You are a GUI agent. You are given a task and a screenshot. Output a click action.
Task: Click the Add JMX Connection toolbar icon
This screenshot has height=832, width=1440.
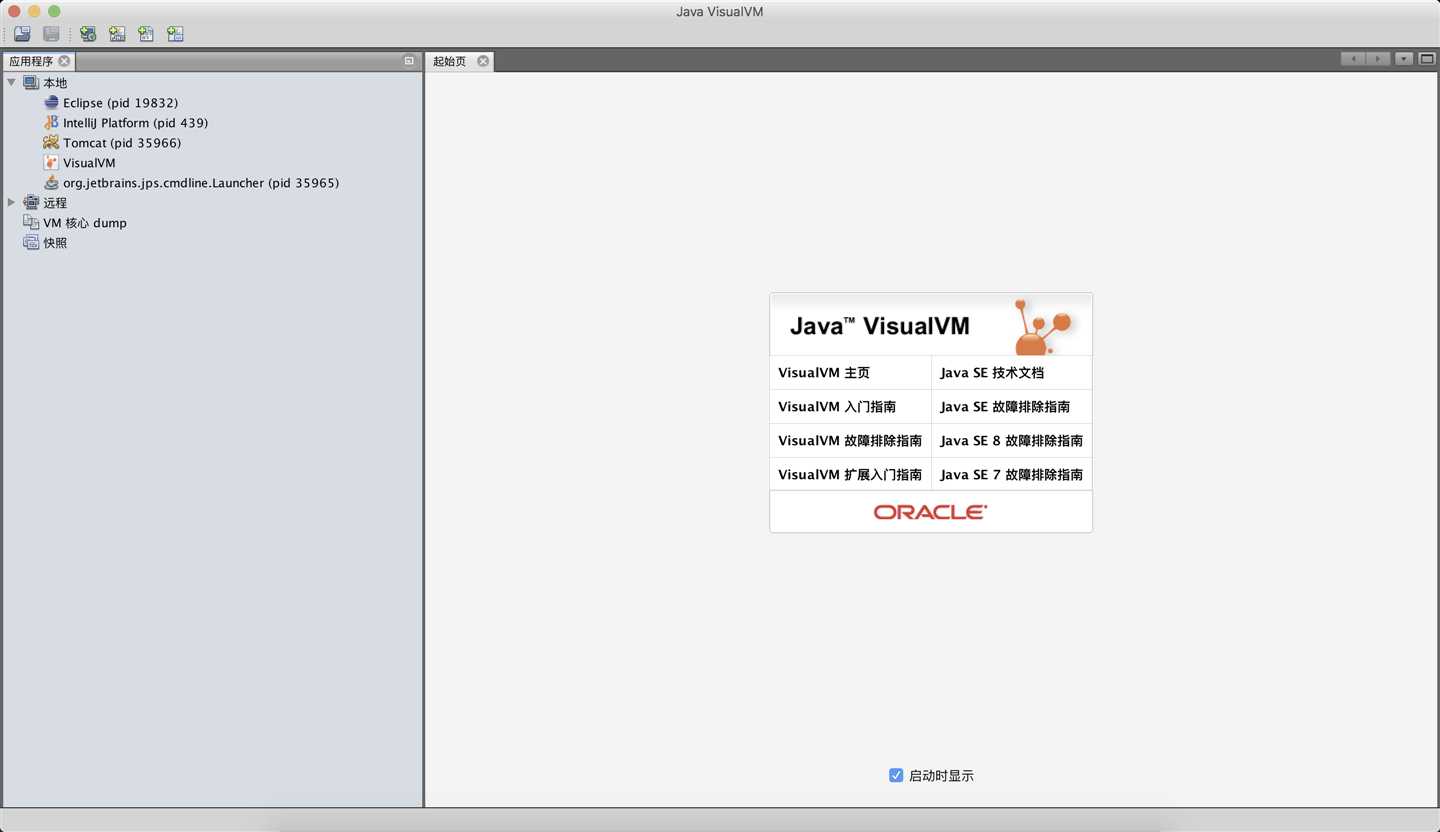[x=117, y=34]
